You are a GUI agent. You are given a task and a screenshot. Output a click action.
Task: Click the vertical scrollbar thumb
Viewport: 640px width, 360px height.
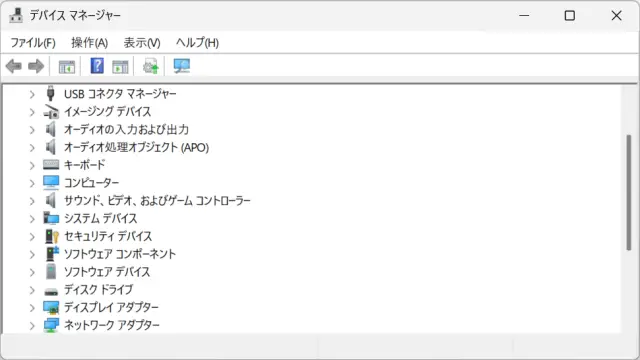[x=629, y=192]
